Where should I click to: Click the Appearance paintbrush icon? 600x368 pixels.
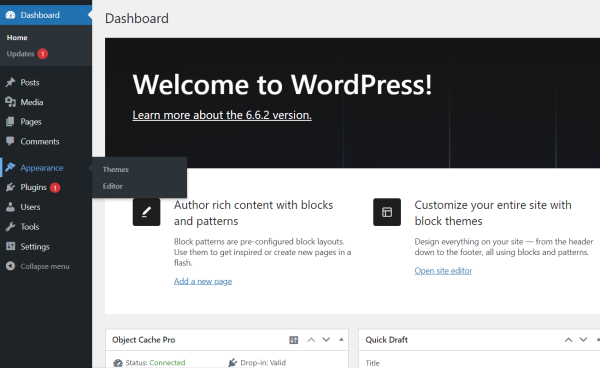click(10, 167)
